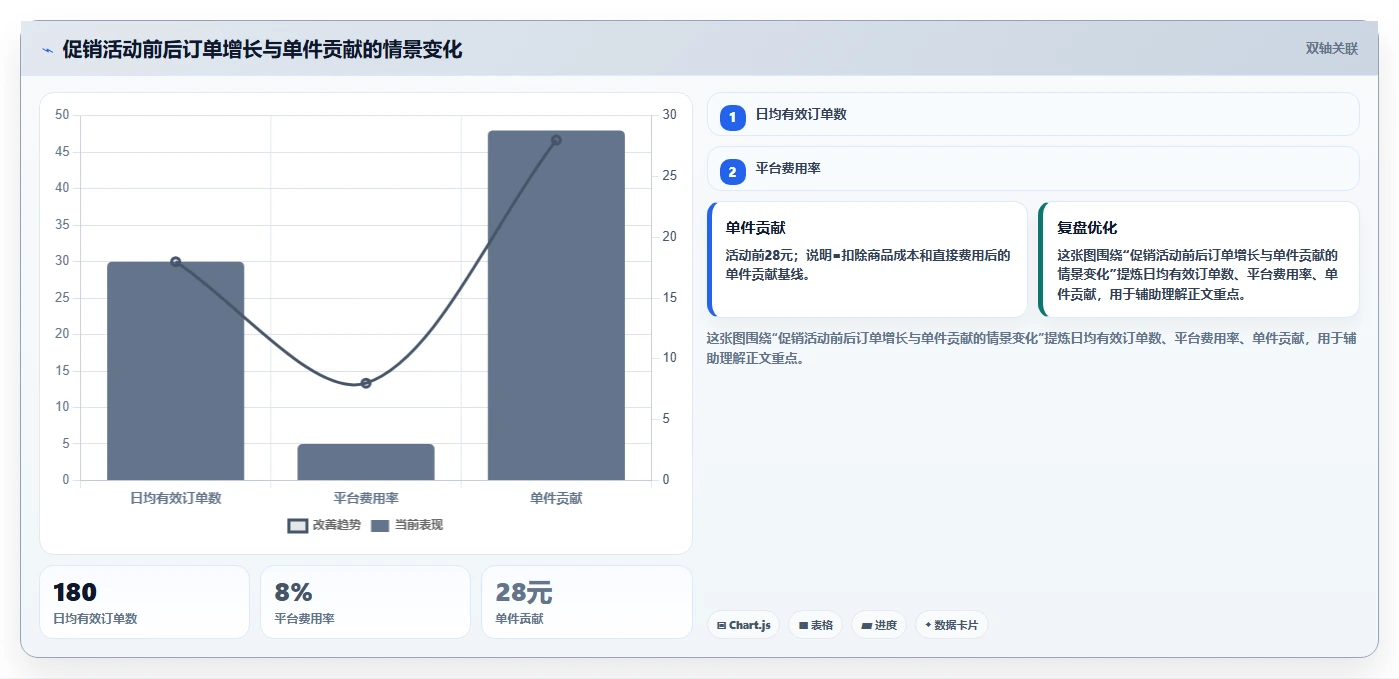Click the 进度 tag chip
The width and height of the screenshot is (1399, 679).
point(879,625)
